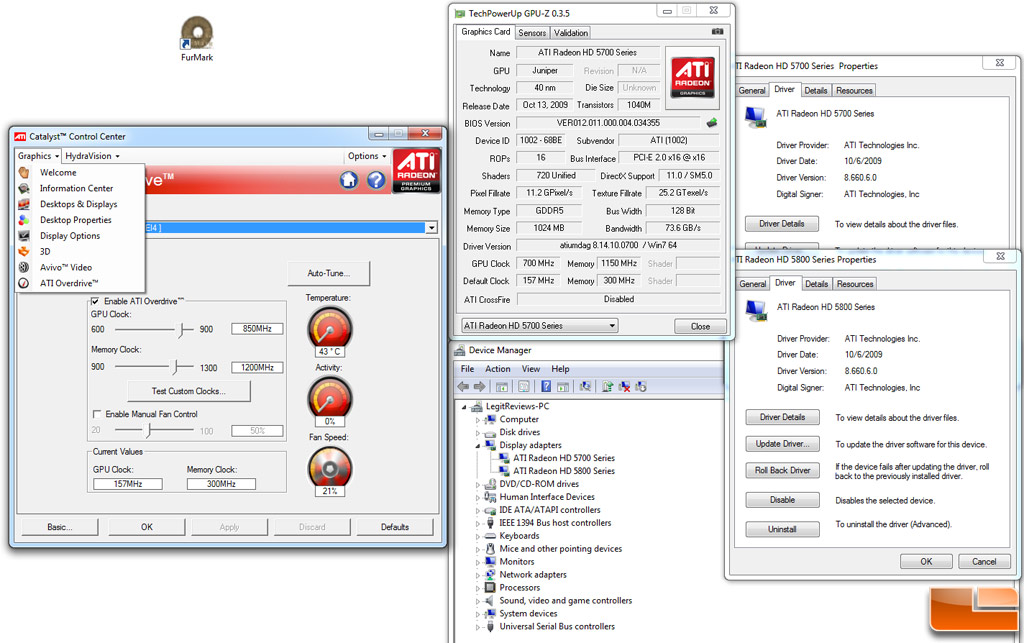Click the Disable device toolbar icon

pos(641,386)
